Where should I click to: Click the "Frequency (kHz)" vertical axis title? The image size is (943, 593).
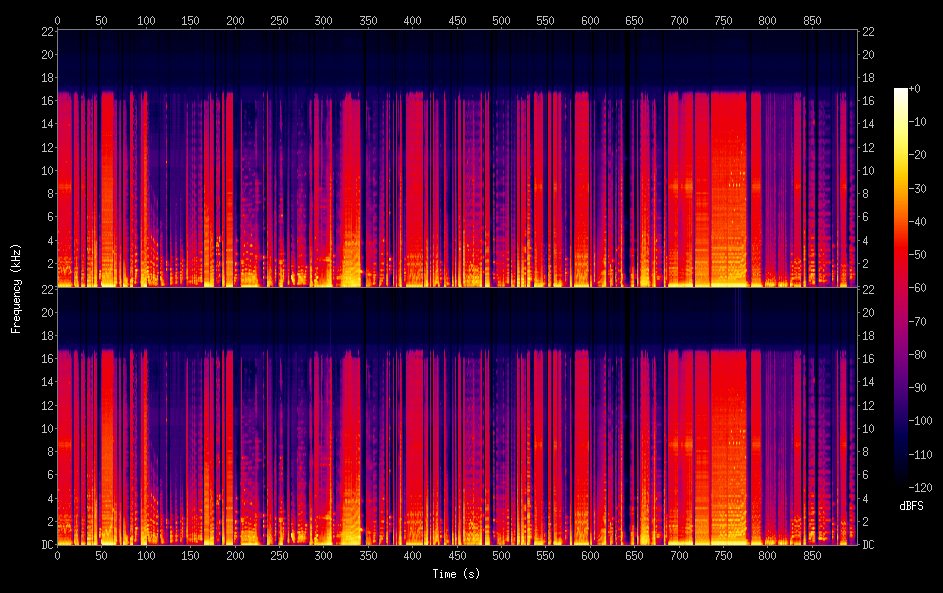(16, 288)
